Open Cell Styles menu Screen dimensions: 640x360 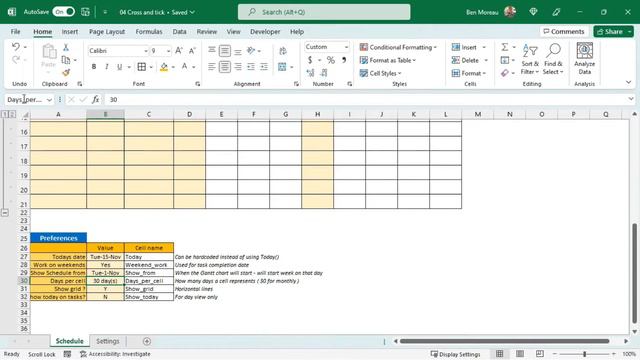click(380, 73)
